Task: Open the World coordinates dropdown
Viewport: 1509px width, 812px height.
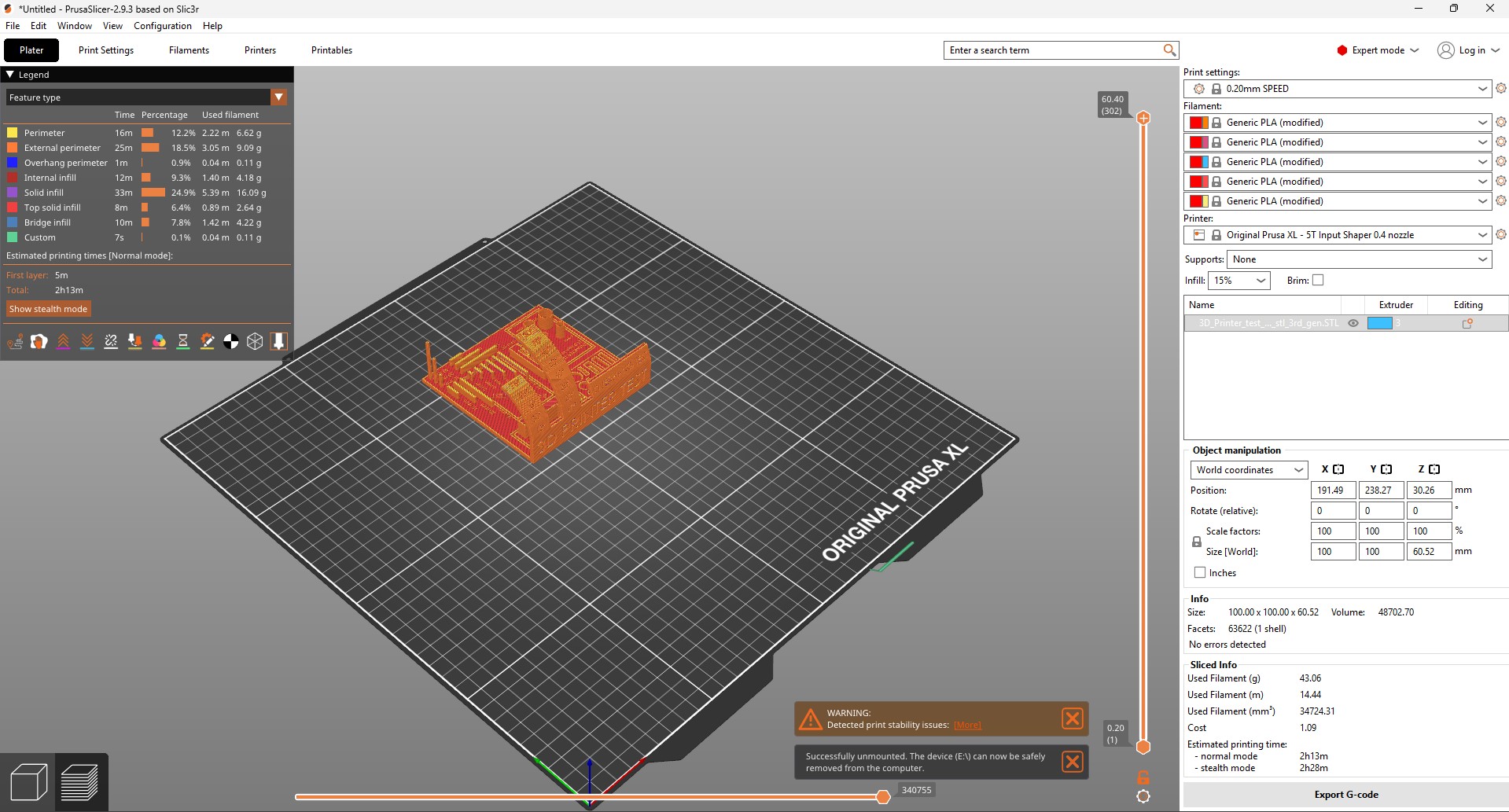Action: [x=1249, y=470]
